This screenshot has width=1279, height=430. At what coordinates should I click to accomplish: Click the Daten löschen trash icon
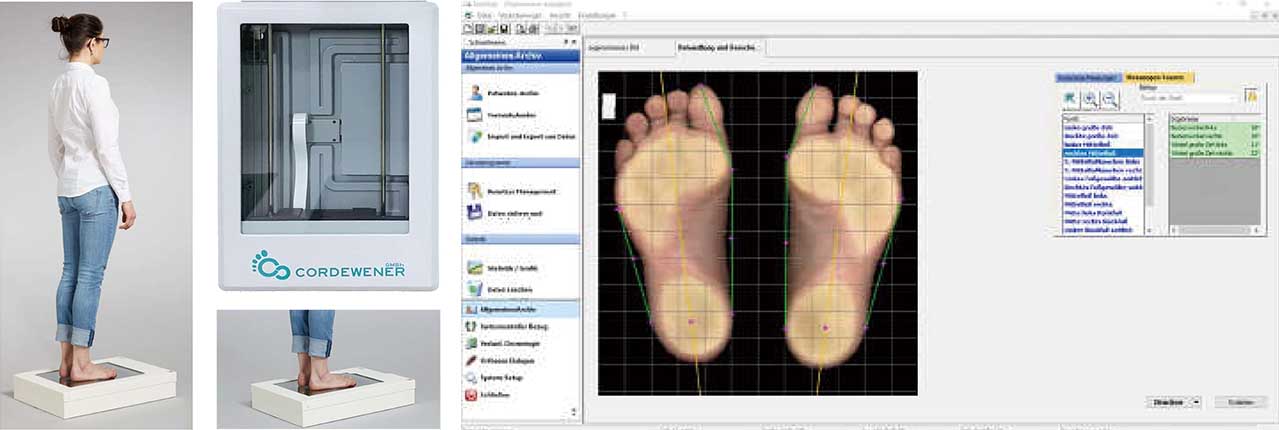(475, 289)
